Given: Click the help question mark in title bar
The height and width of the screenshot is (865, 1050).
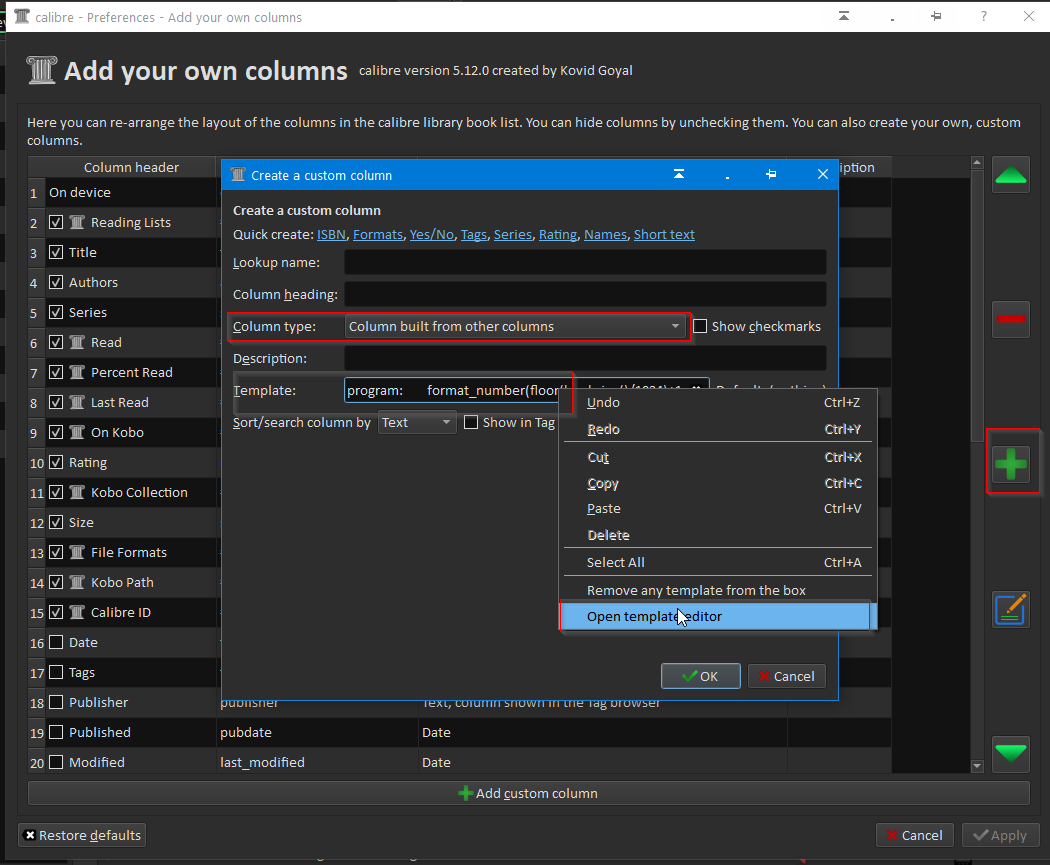Looking at the screenshot, I should [x=984, y=17].
